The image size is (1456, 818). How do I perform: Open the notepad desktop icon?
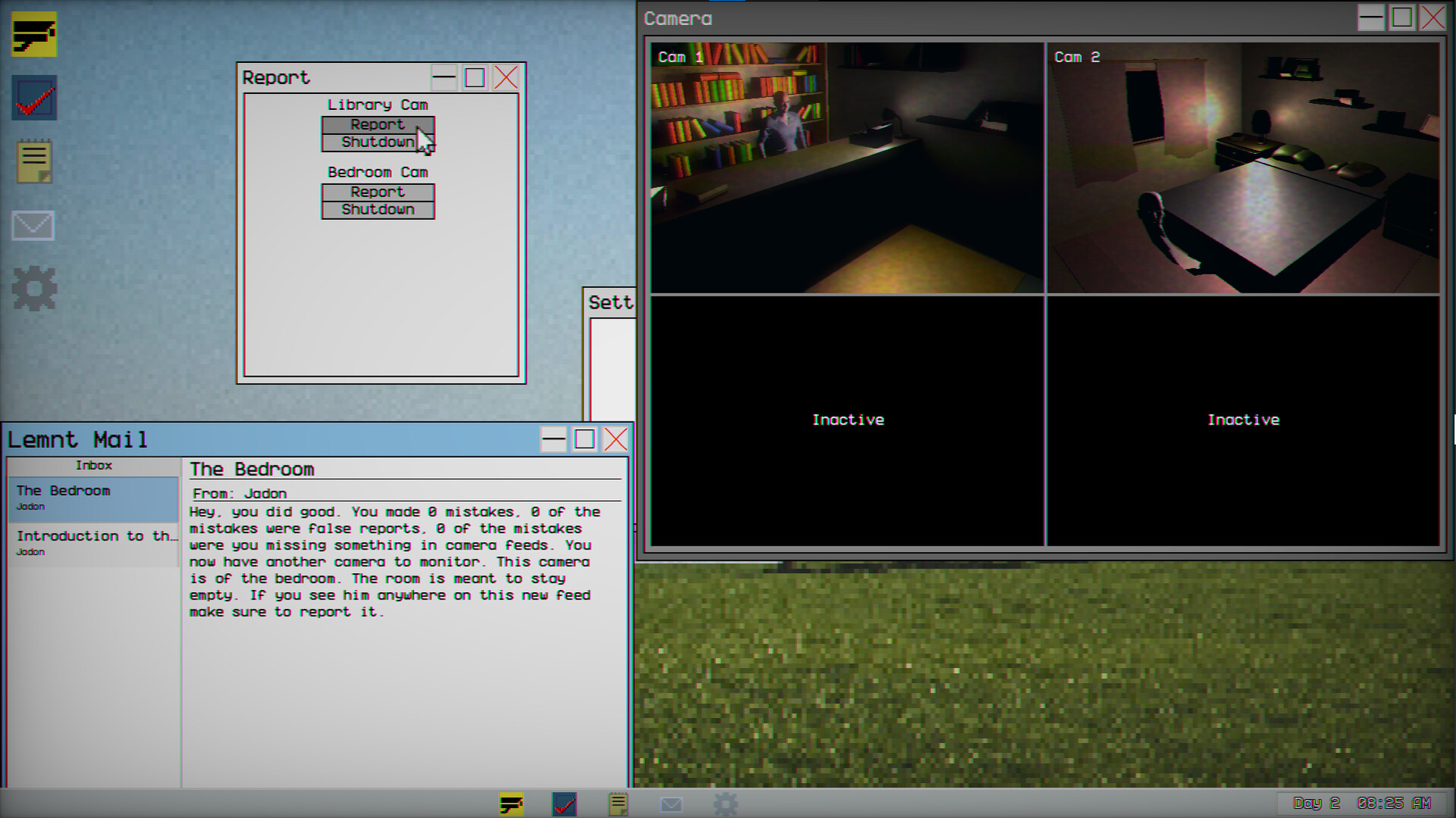34,161
